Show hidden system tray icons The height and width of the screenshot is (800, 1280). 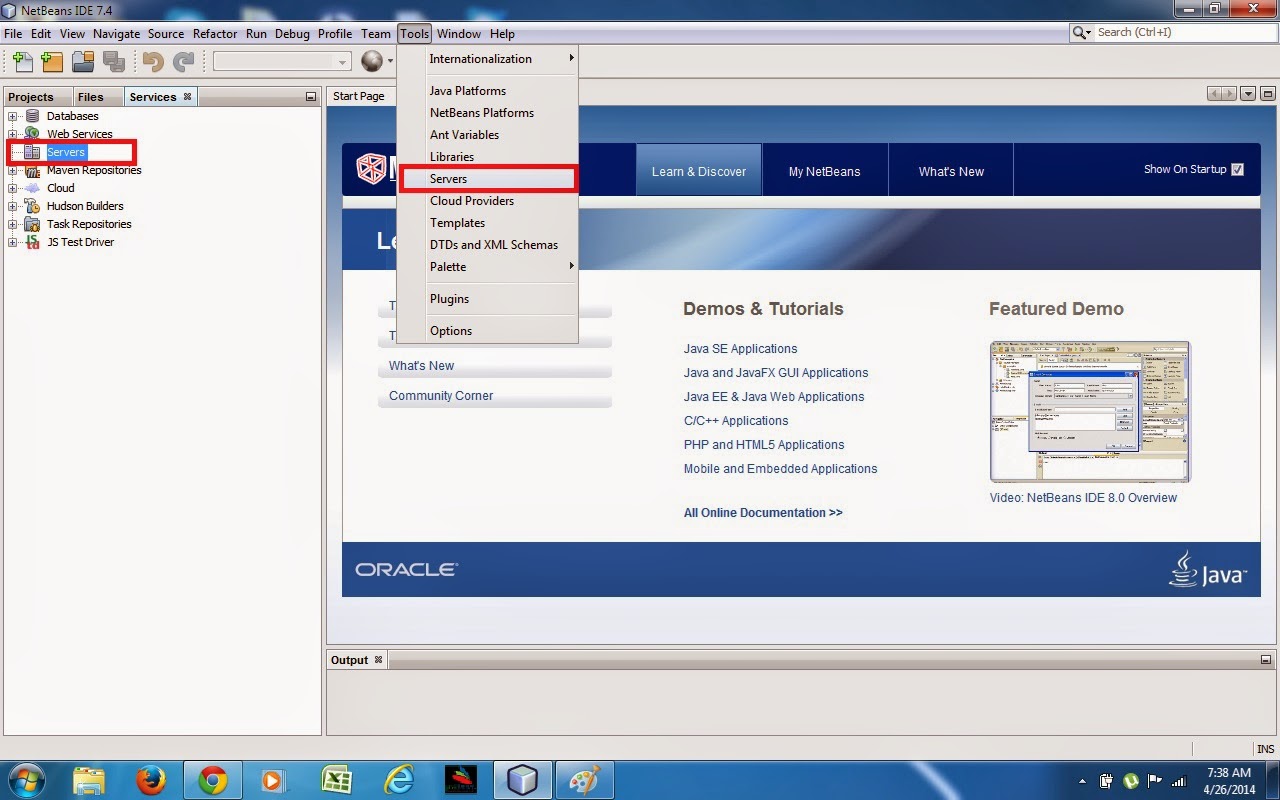click(1082, 780)
